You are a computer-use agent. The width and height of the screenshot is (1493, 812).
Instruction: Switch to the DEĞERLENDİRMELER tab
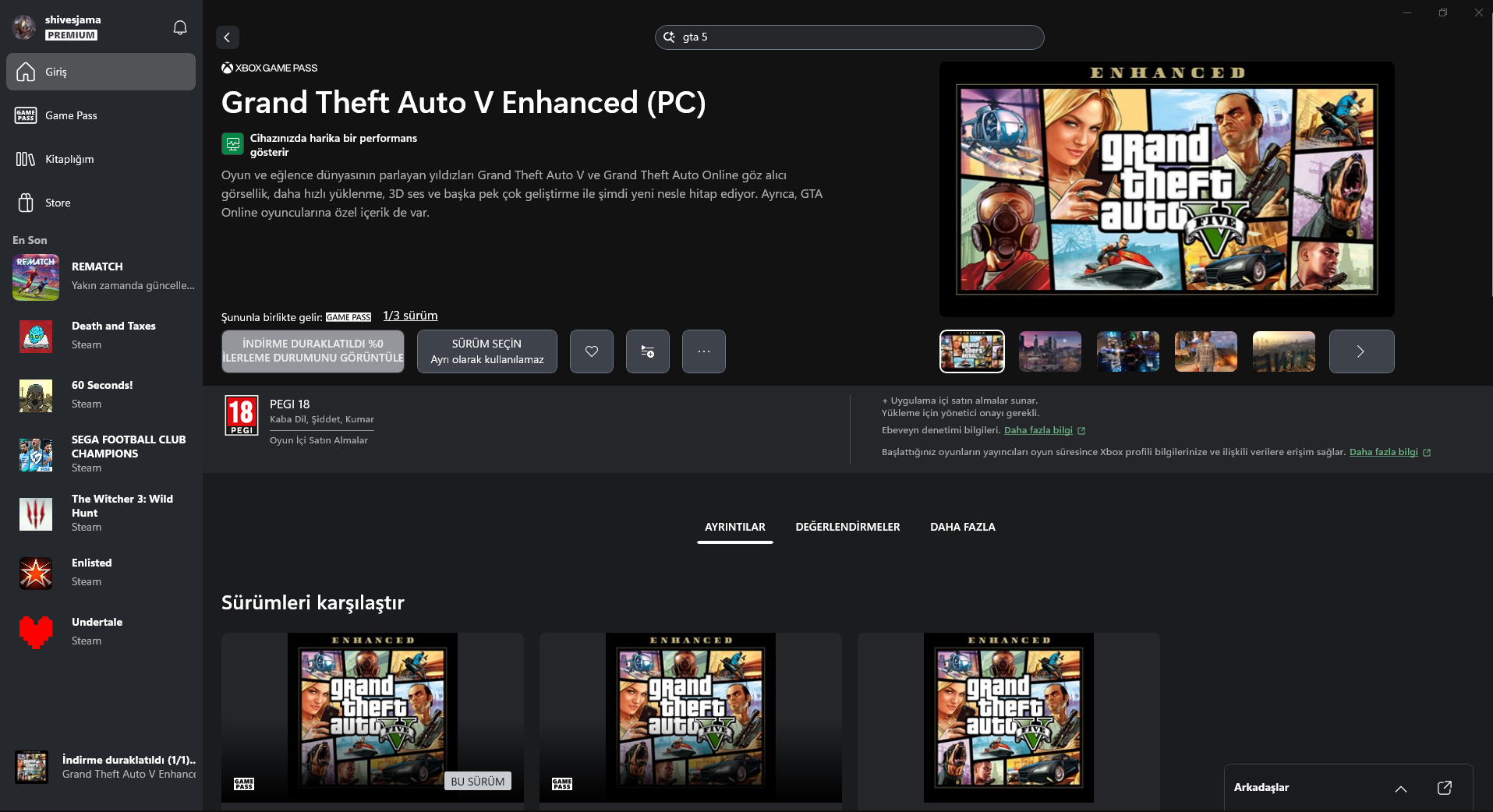(847, 527)
